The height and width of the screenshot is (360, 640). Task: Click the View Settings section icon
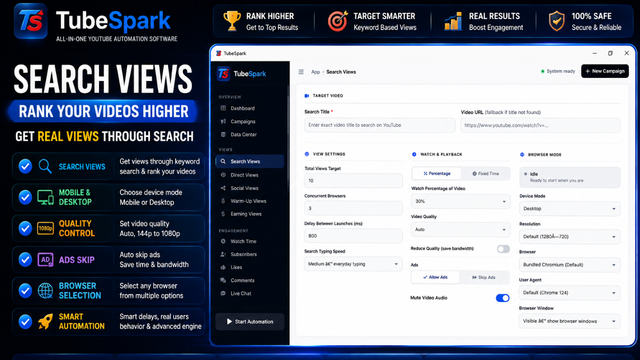307,154
